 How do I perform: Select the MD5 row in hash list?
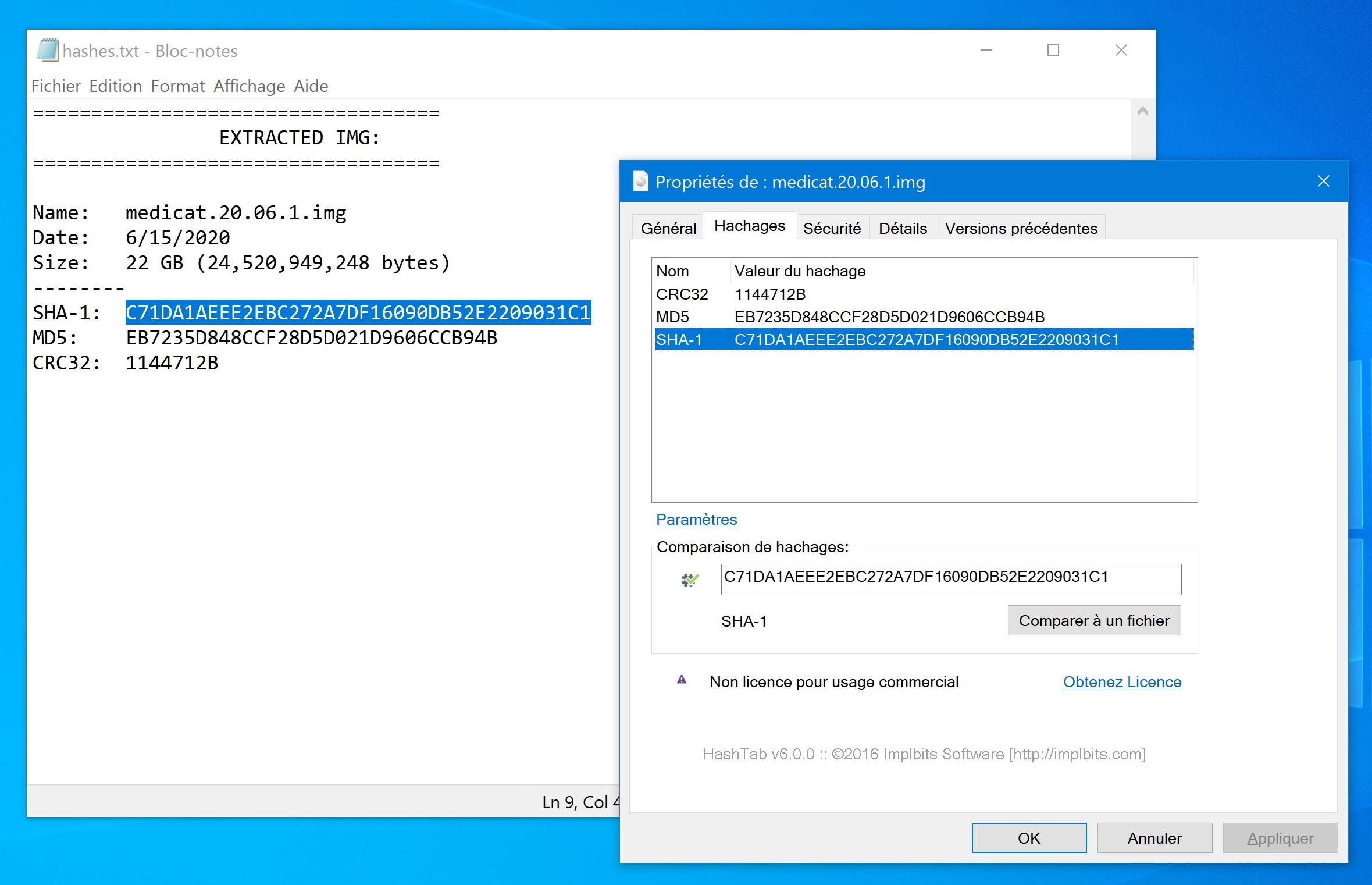pyautogui.click(x=924, y=317)
